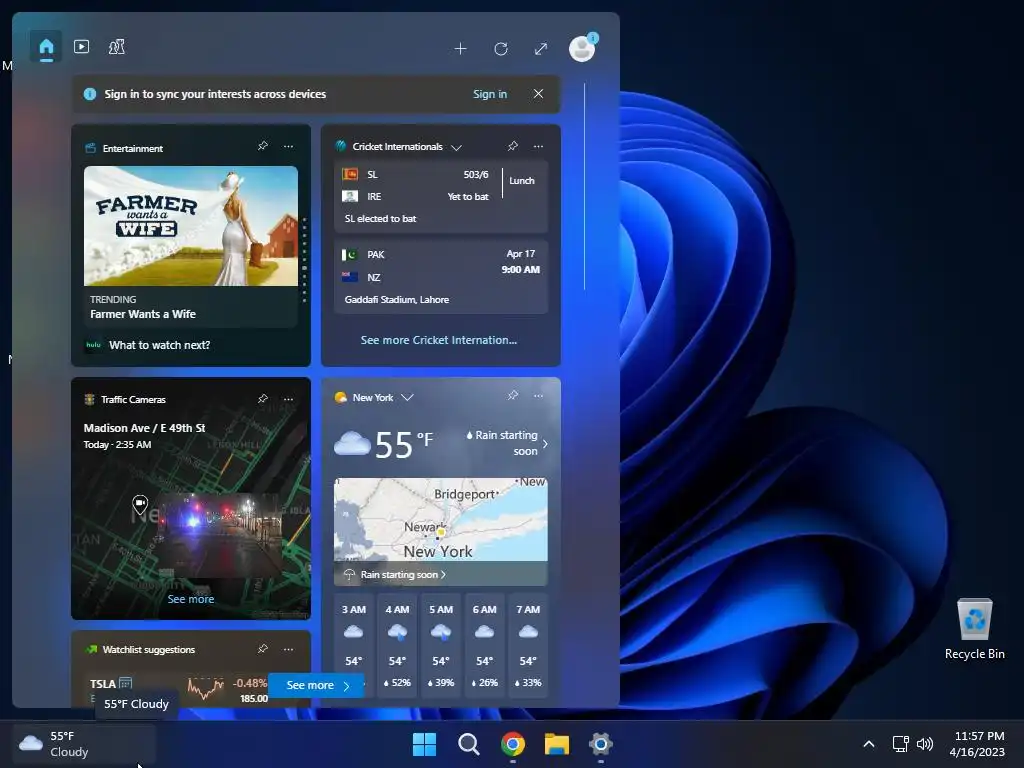Click the camera pin on traffic map
This screenshot has width=1024, height=768.
140,504
